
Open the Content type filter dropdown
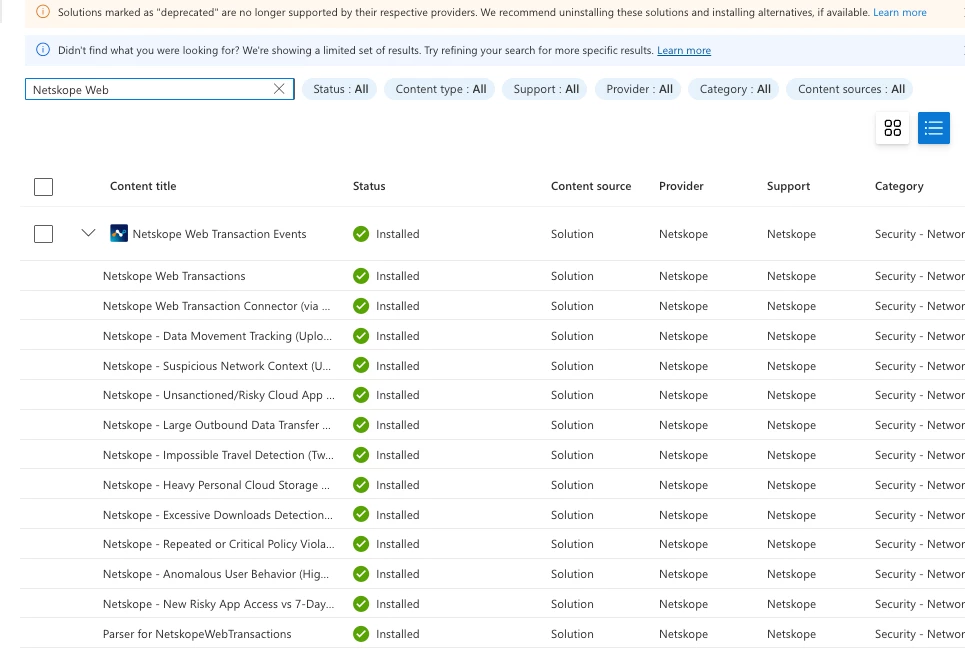point(441,89)
